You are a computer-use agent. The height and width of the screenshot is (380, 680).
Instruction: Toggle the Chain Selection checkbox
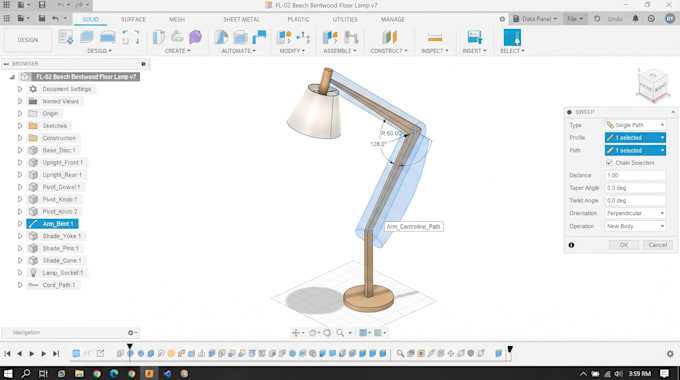tap(609, 163)
